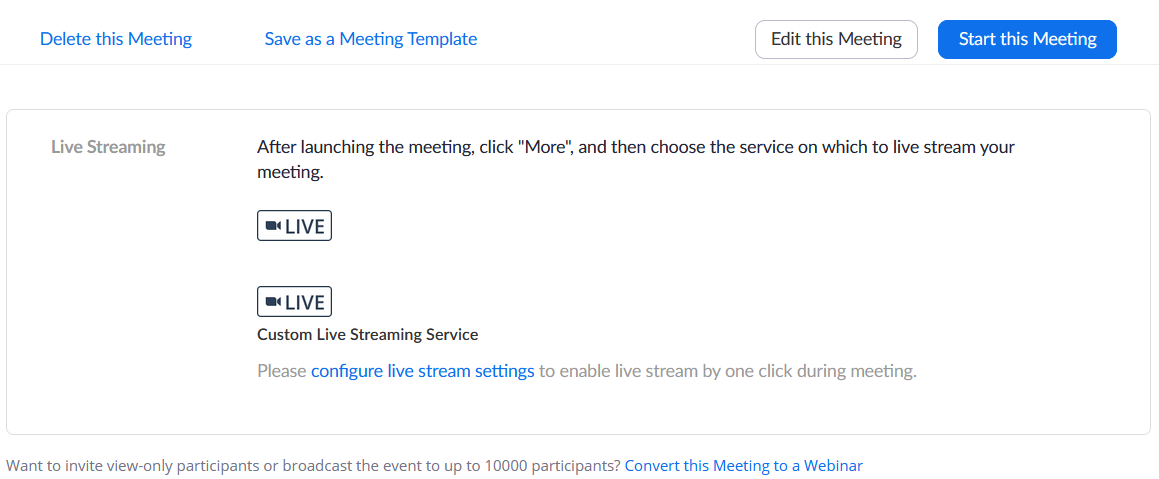
Task: Click the camera glyph in the upper LIVE badge
Action: tap(273, 226)
